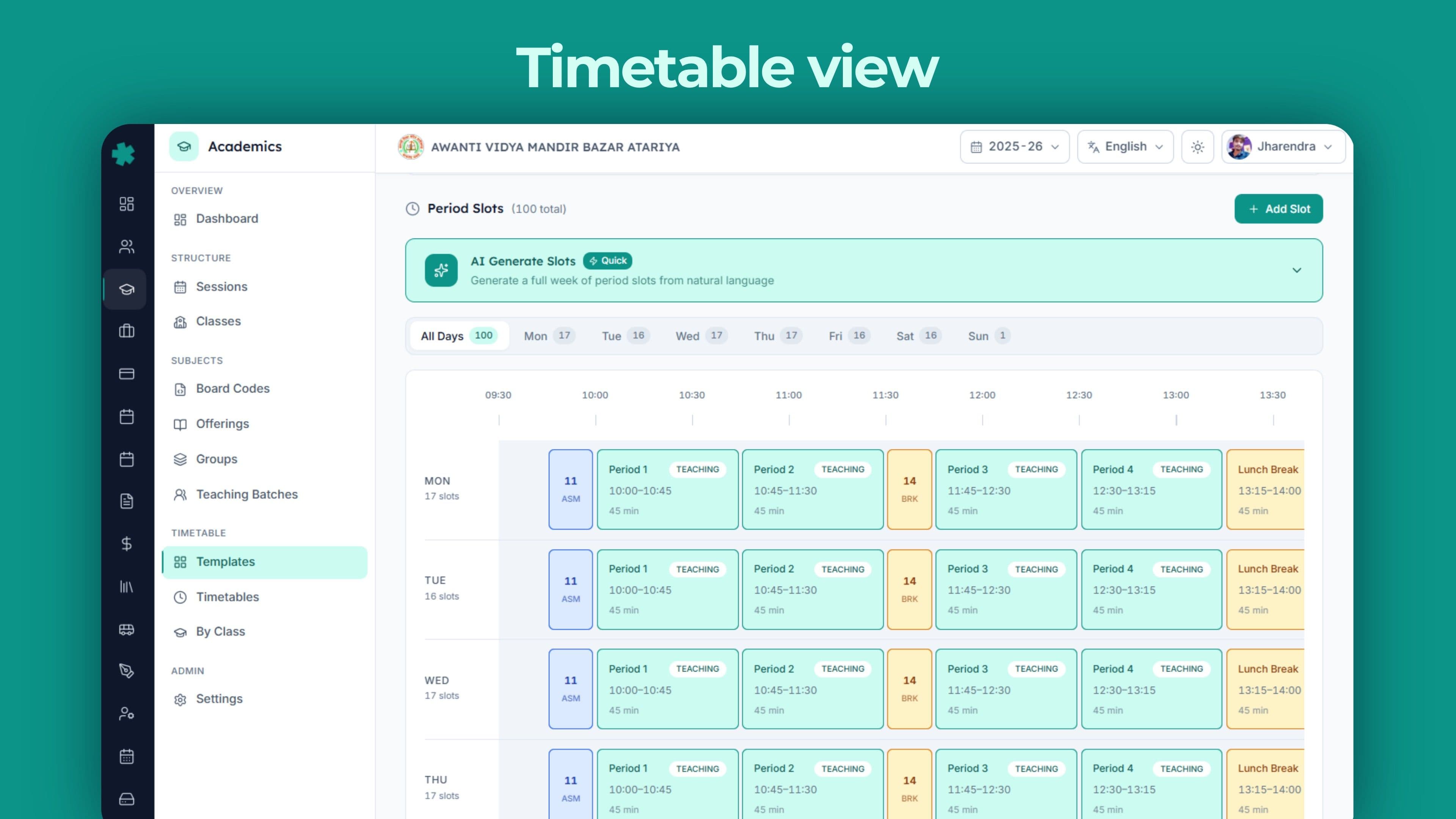Select the Tue tab
This screenshot has height=819, width=1456.
[626, 336]
